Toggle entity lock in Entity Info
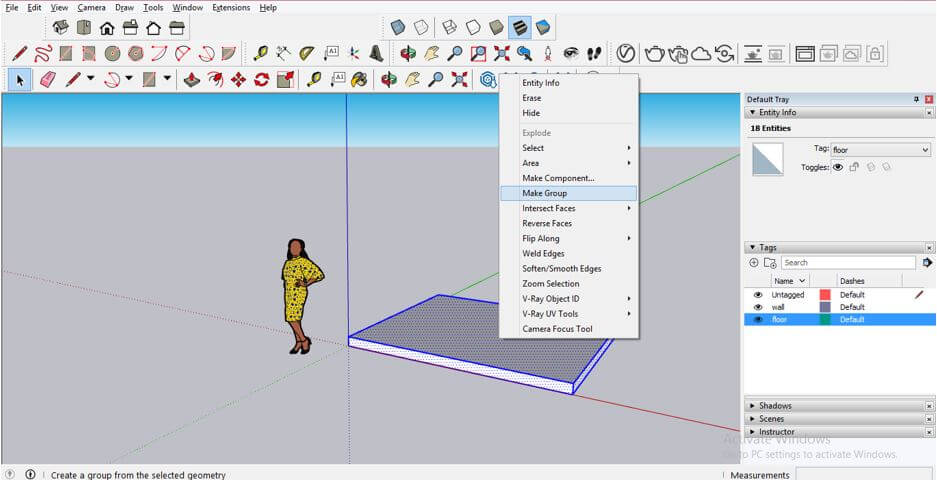Screen dimensions: 937x485 click(x=855, y=168)
